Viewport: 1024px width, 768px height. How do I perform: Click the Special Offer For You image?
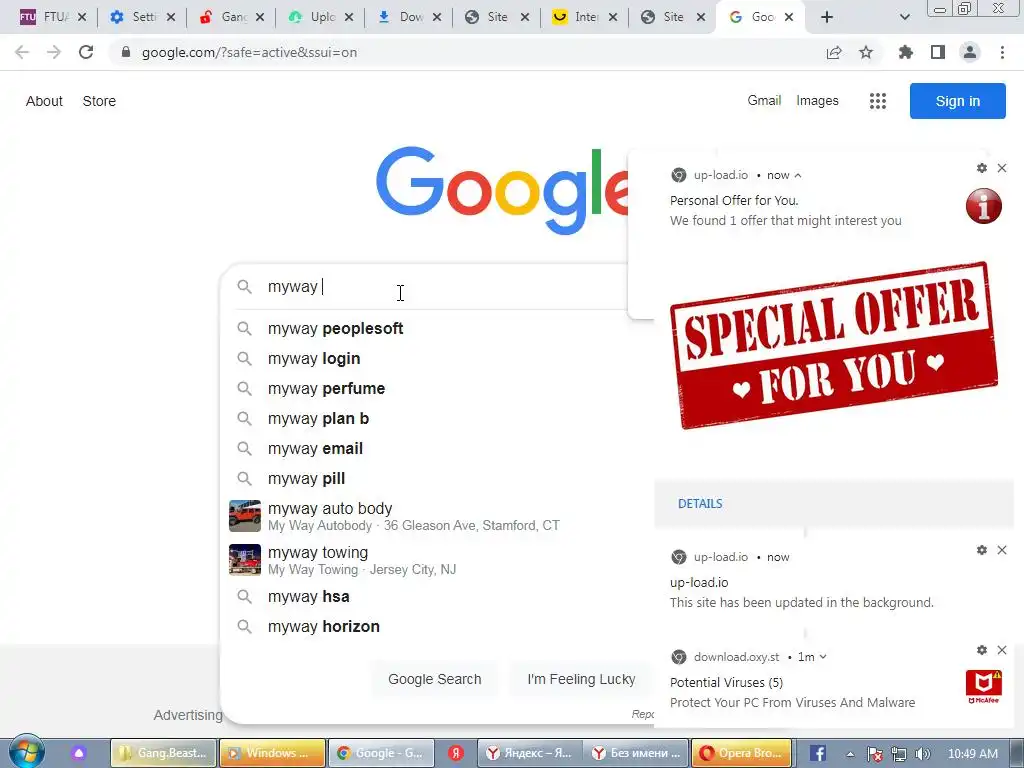(834, 345)
